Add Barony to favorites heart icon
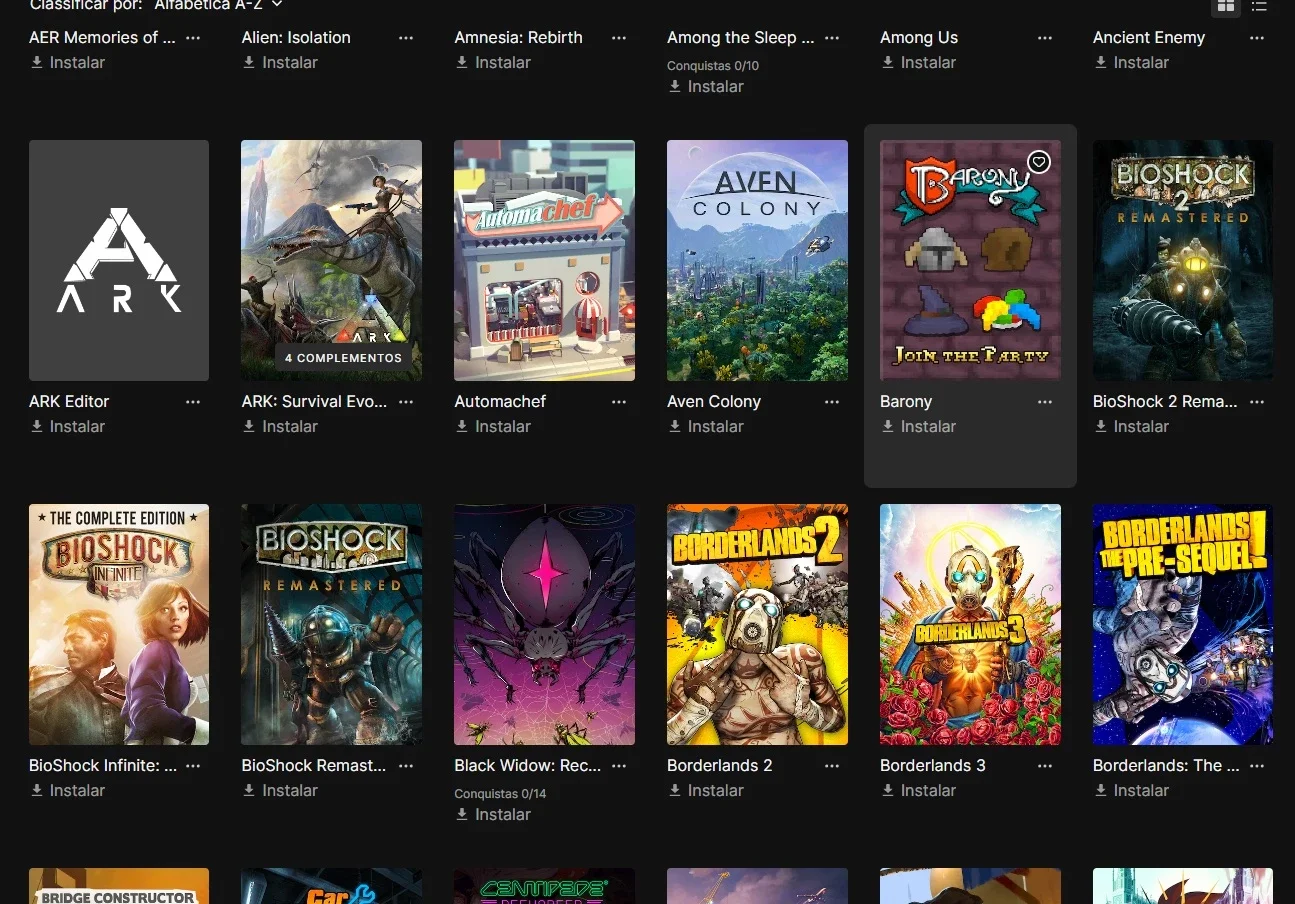The height and width of the screenshot is (904, 1295). tap(1039, 162)
